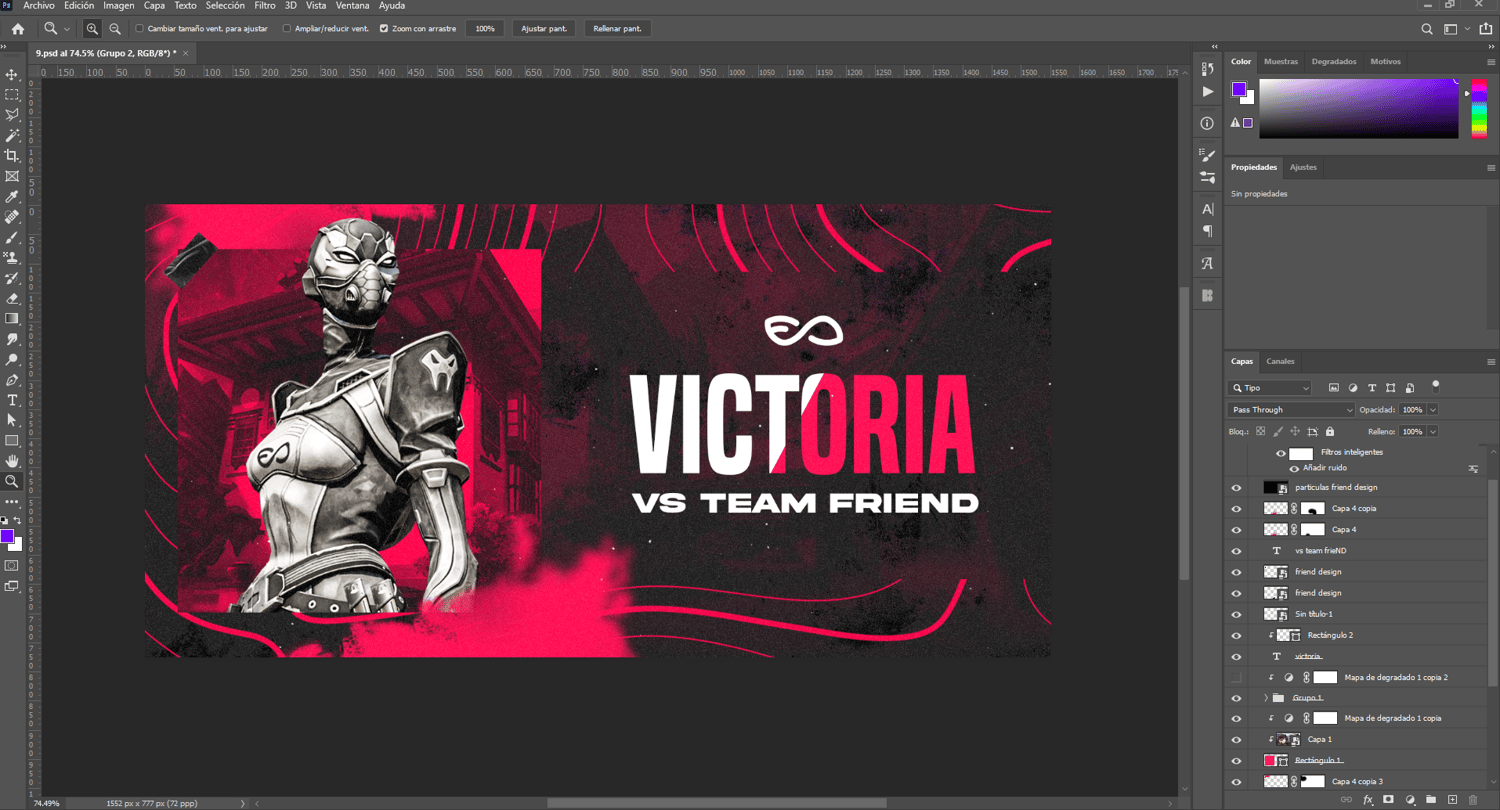
Task: Open the Glyphs panel icon
Action: [1207, 264]
